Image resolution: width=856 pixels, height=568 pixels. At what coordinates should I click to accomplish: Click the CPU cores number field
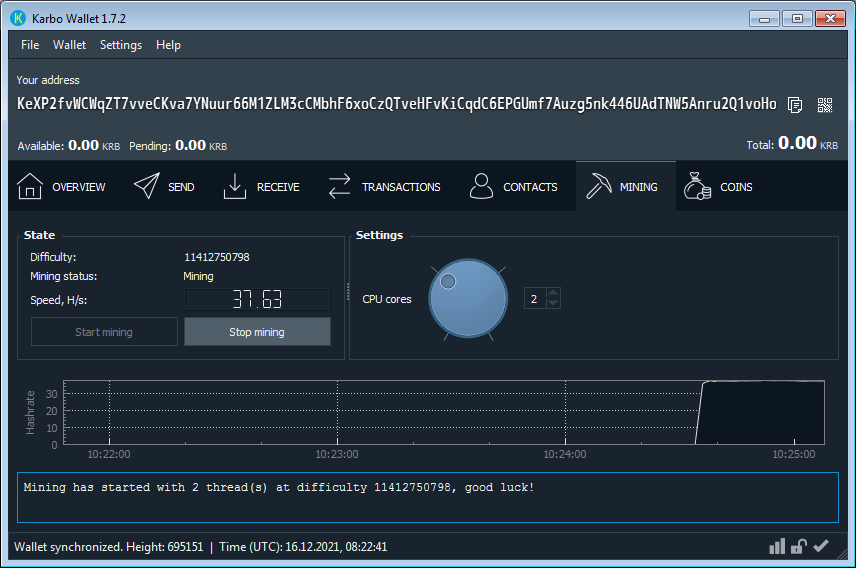pos(535,299)
